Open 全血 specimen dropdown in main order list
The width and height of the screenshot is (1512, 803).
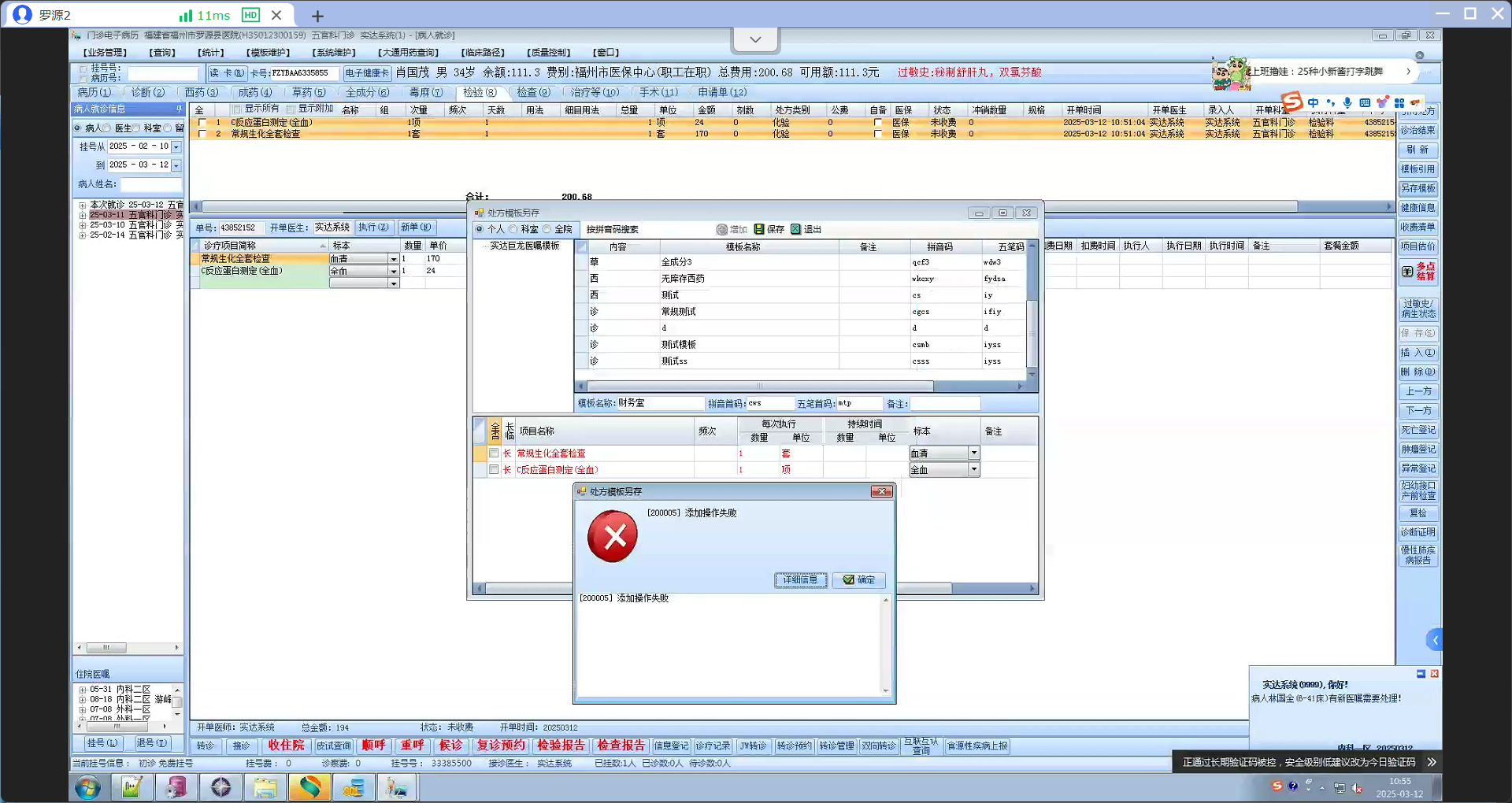pos(394,271)
